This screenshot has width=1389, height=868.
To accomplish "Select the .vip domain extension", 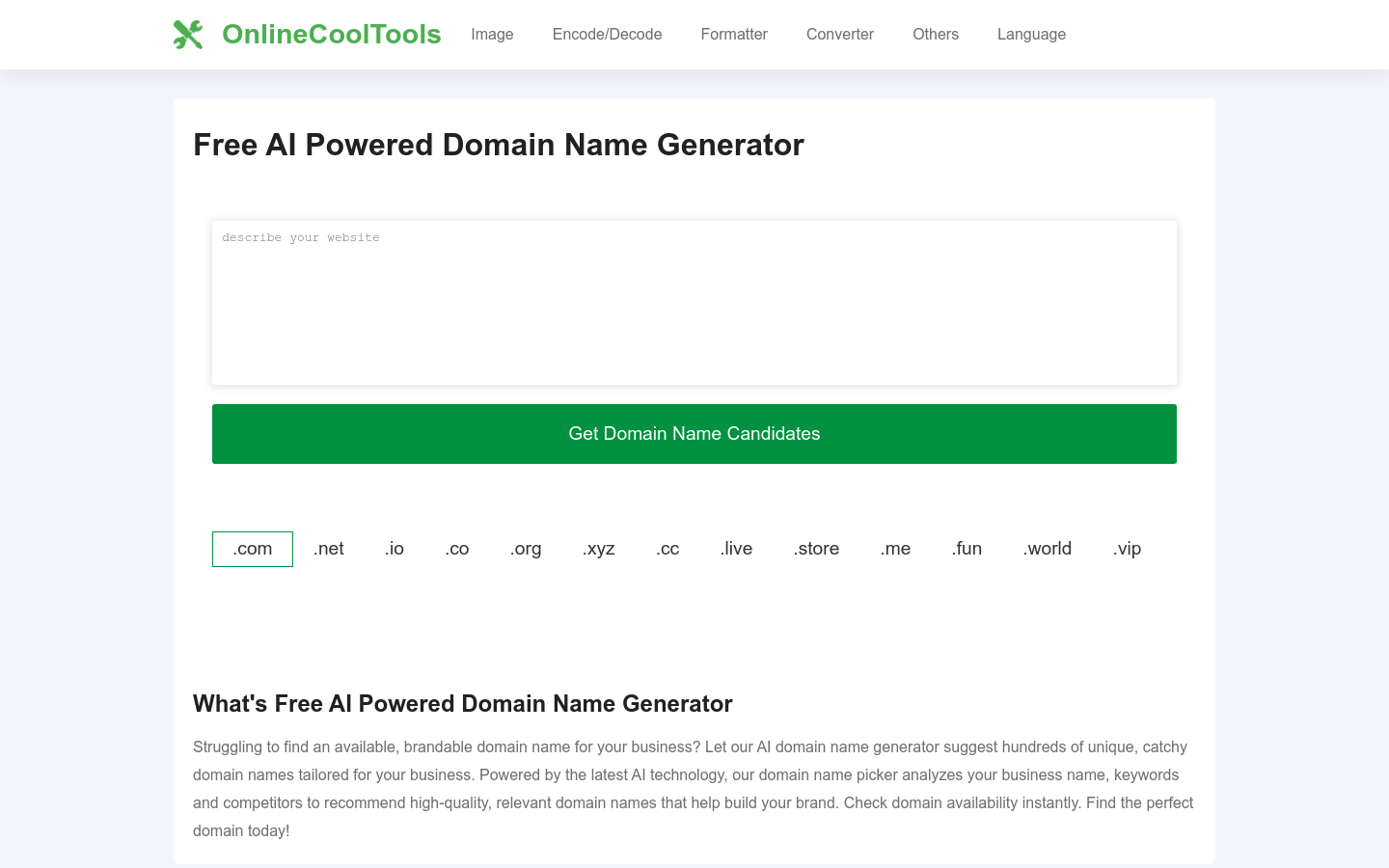I will point(1127,549).
